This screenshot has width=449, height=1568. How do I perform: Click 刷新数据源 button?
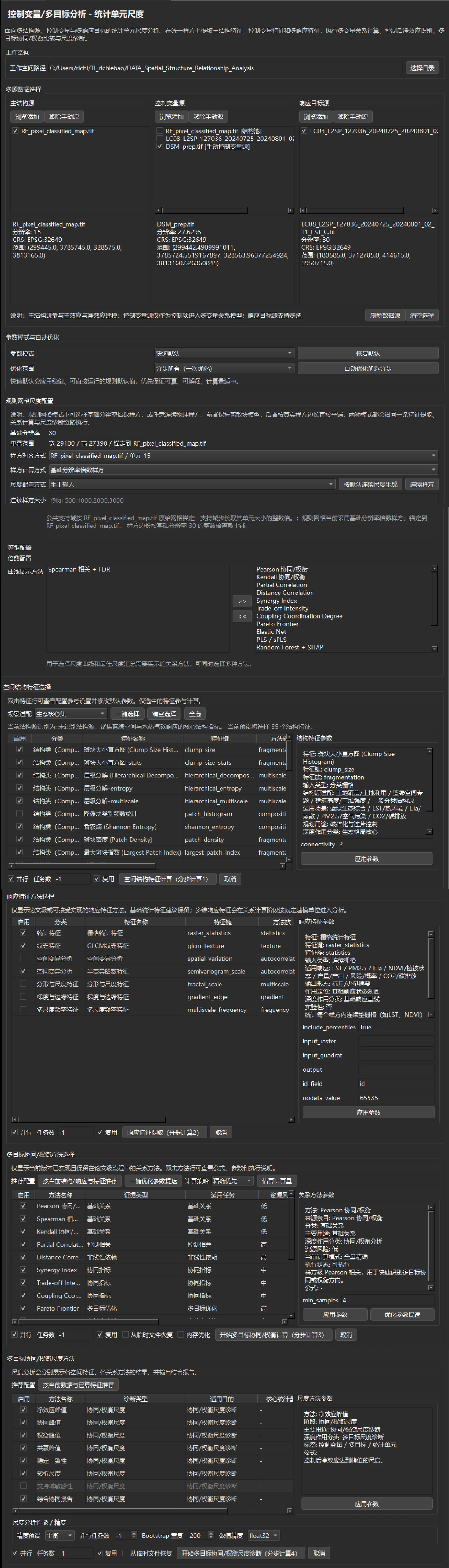tap(385, 315)
